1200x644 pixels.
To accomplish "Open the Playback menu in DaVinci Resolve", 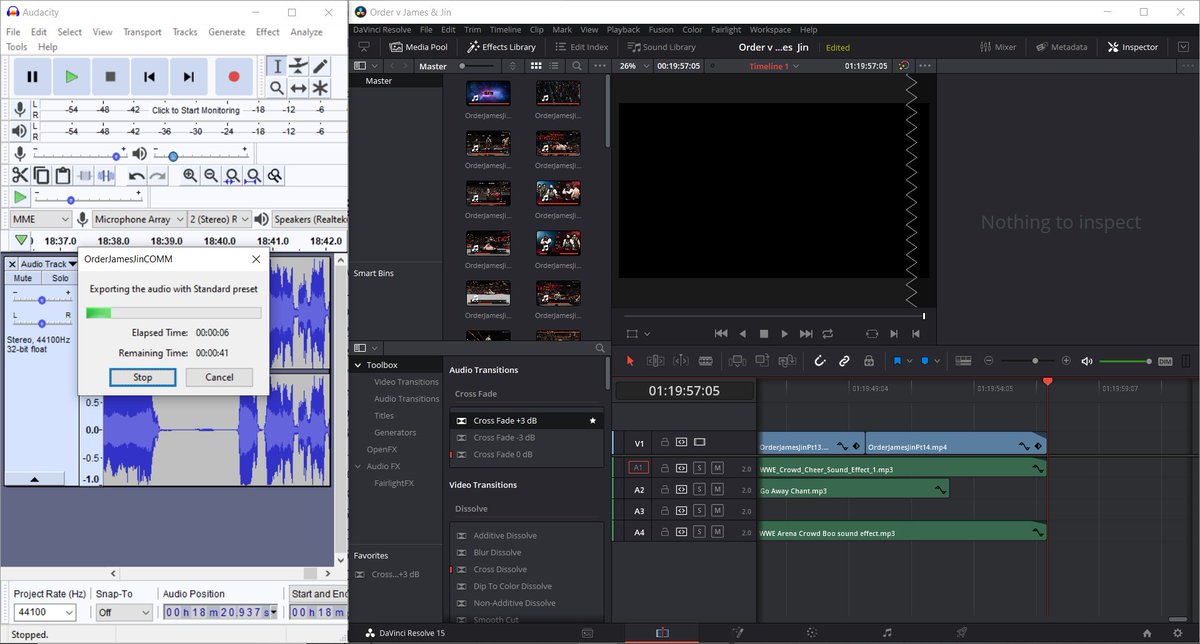I will [623, 30].
